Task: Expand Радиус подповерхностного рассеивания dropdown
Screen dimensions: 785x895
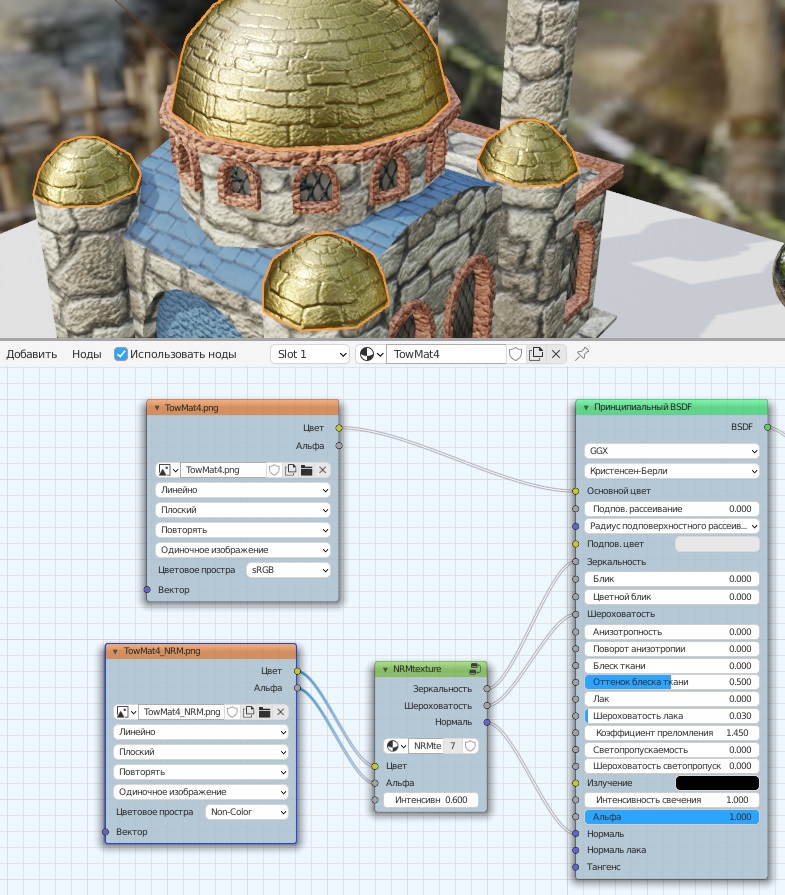Action: pyautogui.click(x=672, y=526)
